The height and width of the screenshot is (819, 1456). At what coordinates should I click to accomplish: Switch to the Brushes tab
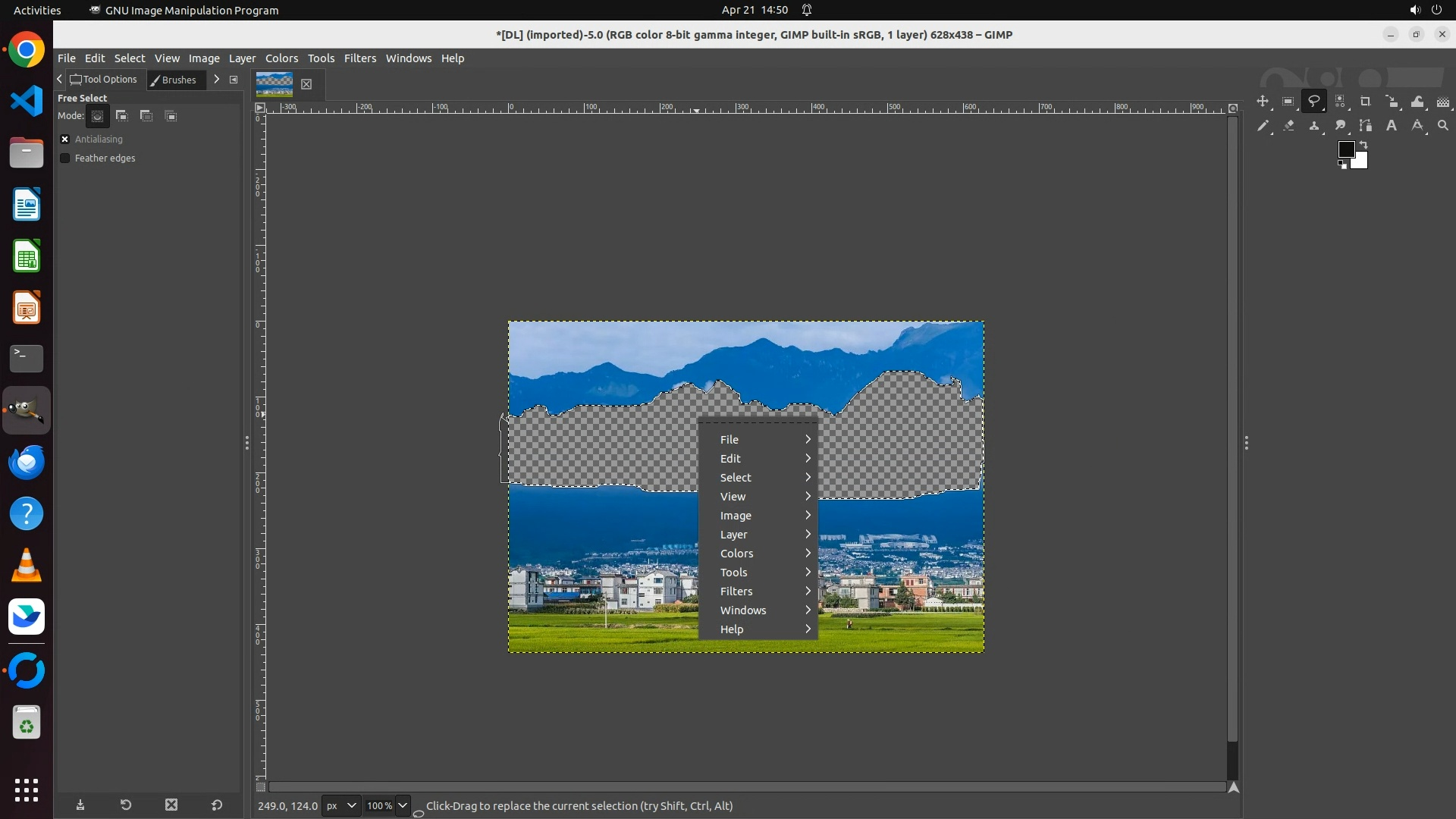coord(174,80)
